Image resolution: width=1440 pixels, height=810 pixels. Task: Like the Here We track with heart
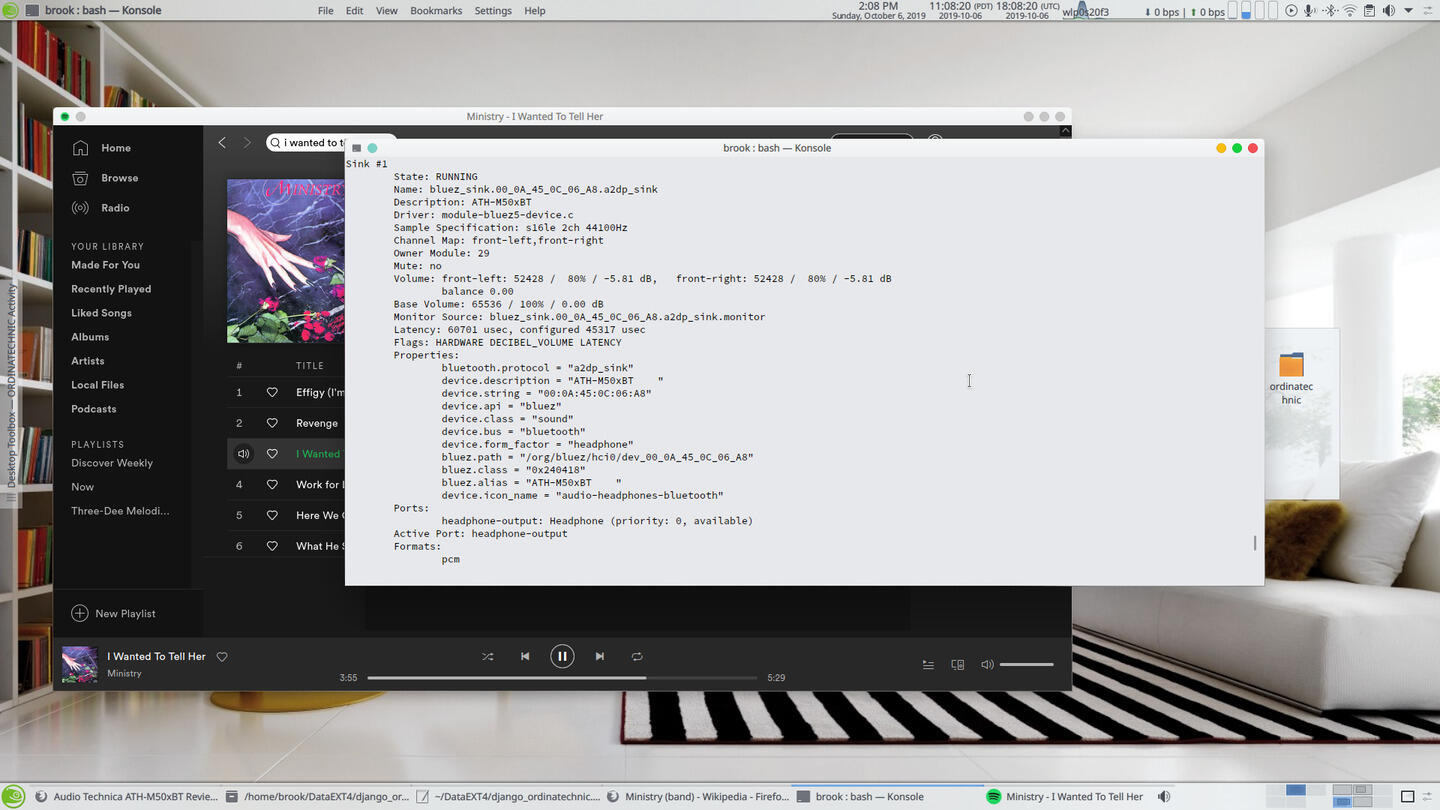tap(272, 515)
